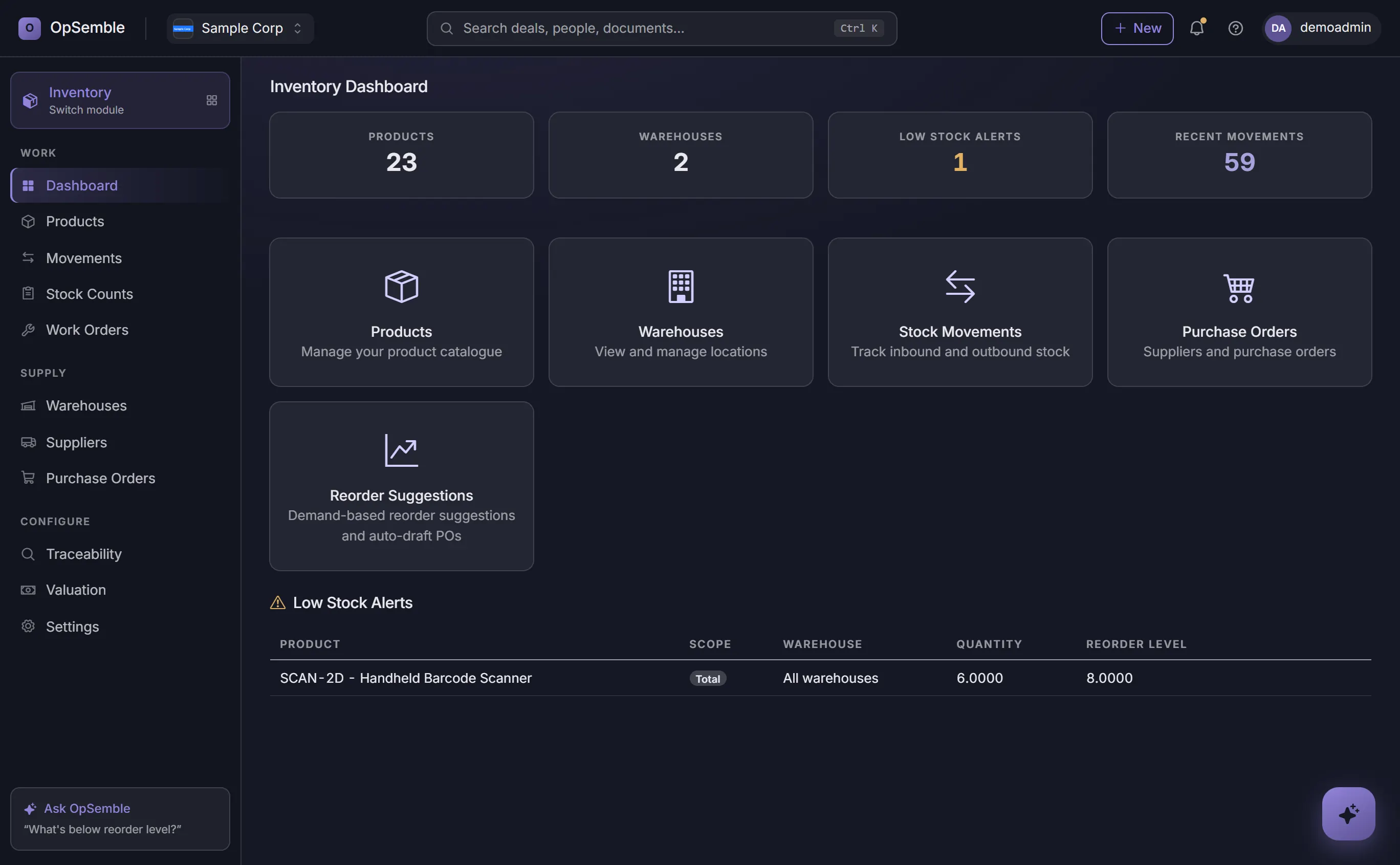Open Suppliers in the sidebar
The image size is (1400, 865).
tap(120, 442)
